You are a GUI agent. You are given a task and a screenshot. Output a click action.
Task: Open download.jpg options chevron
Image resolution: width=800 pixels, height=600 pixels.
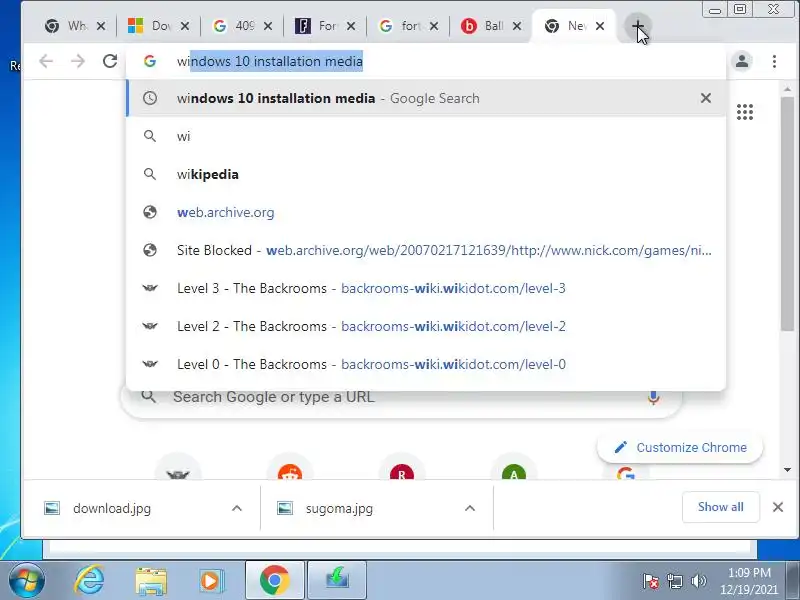tap(237, 508)
